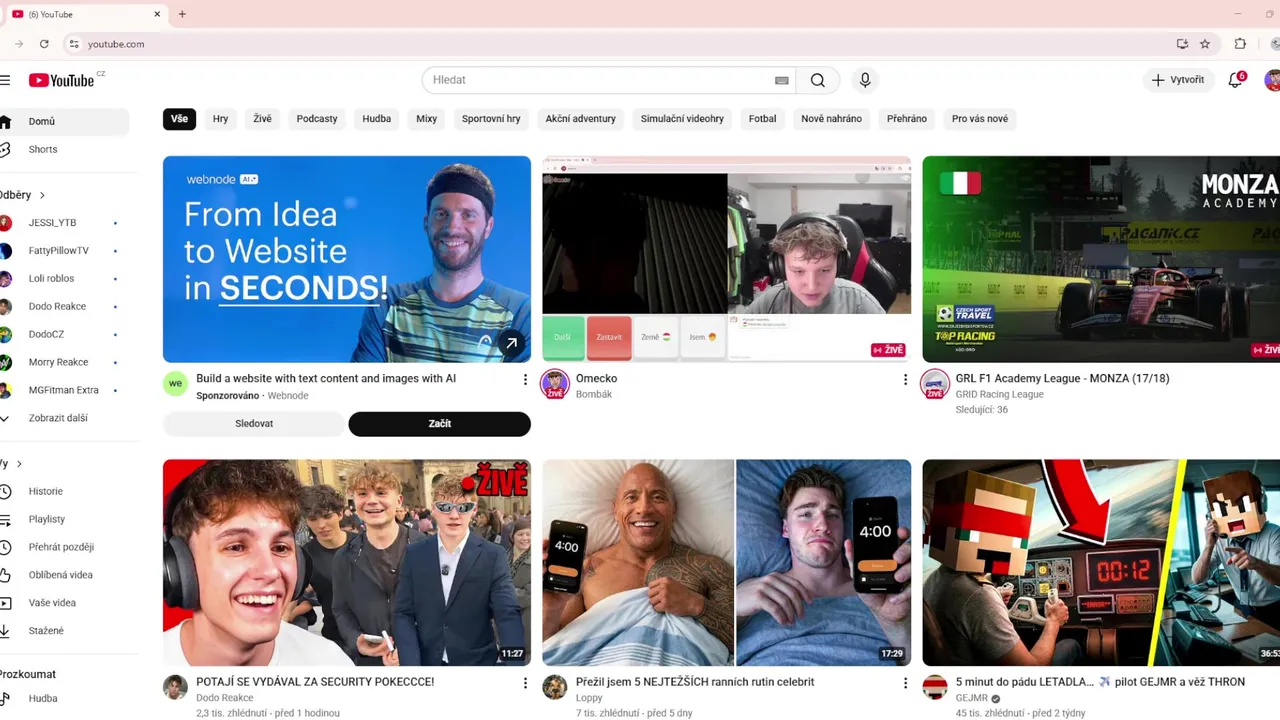Click the Dodo Reakce channel avatar under video

click(x=175, y=687)
